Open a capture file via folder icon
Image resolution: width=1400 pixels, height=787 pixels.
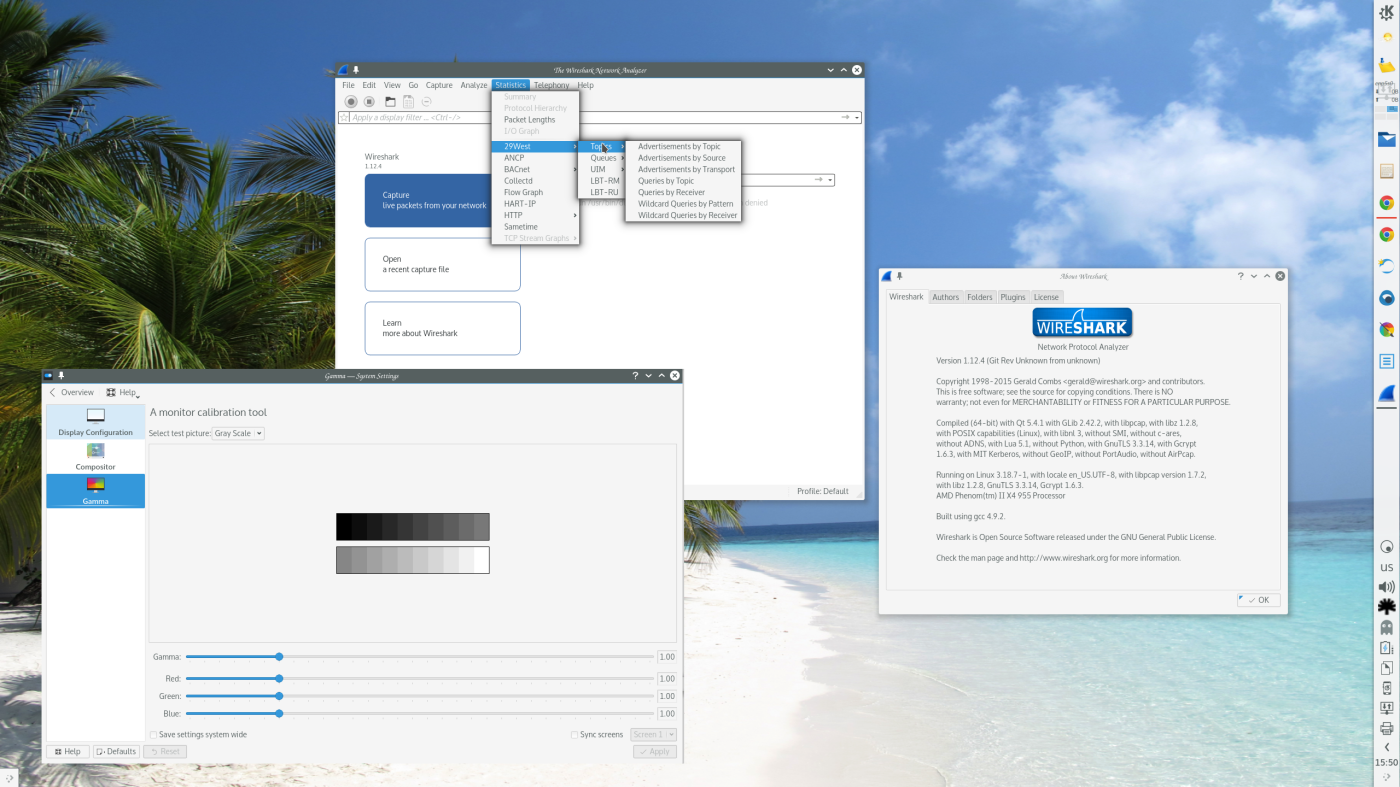coord(391,101)
